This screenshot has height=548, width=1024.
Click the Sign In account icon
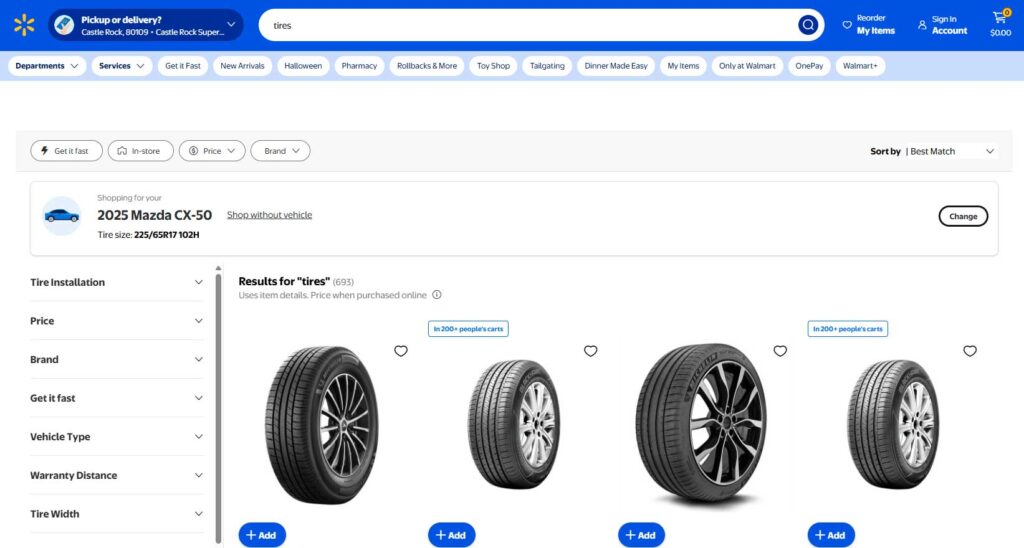(922, 25)
